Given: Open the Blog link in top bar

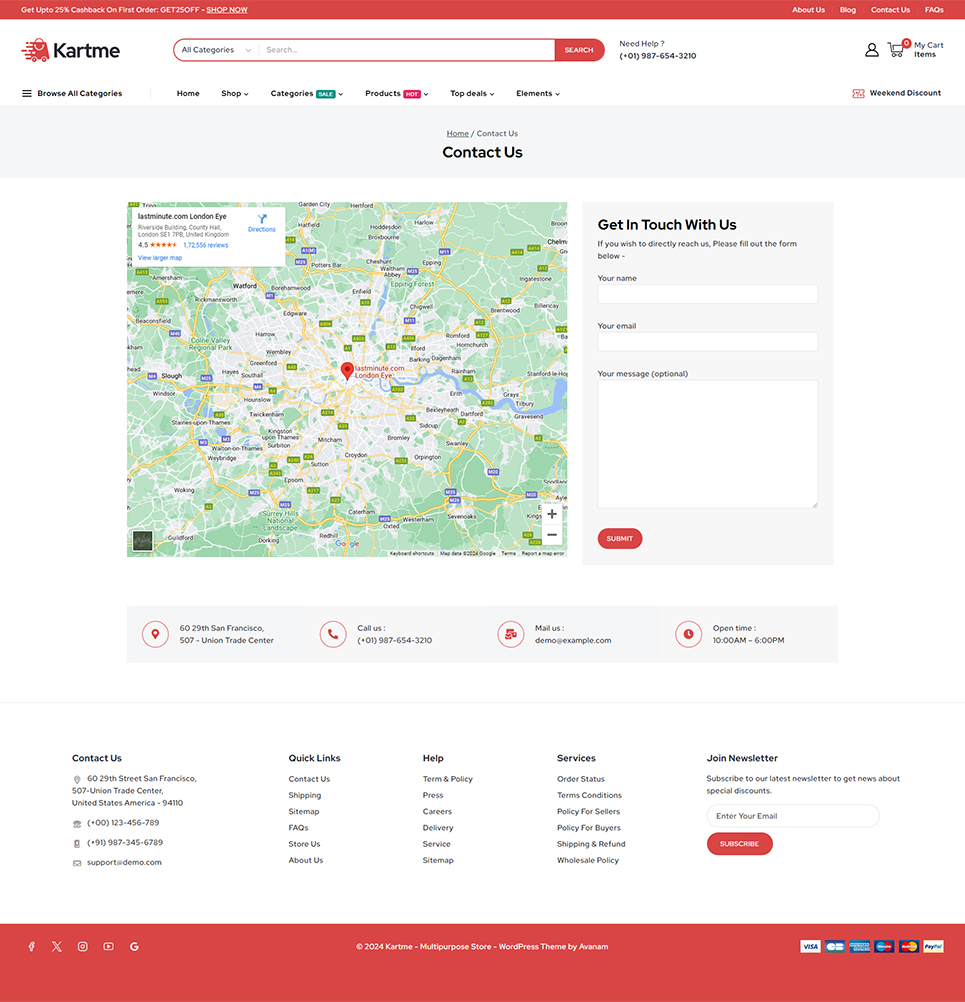Looking at the screenshot, I should (847, 10).
